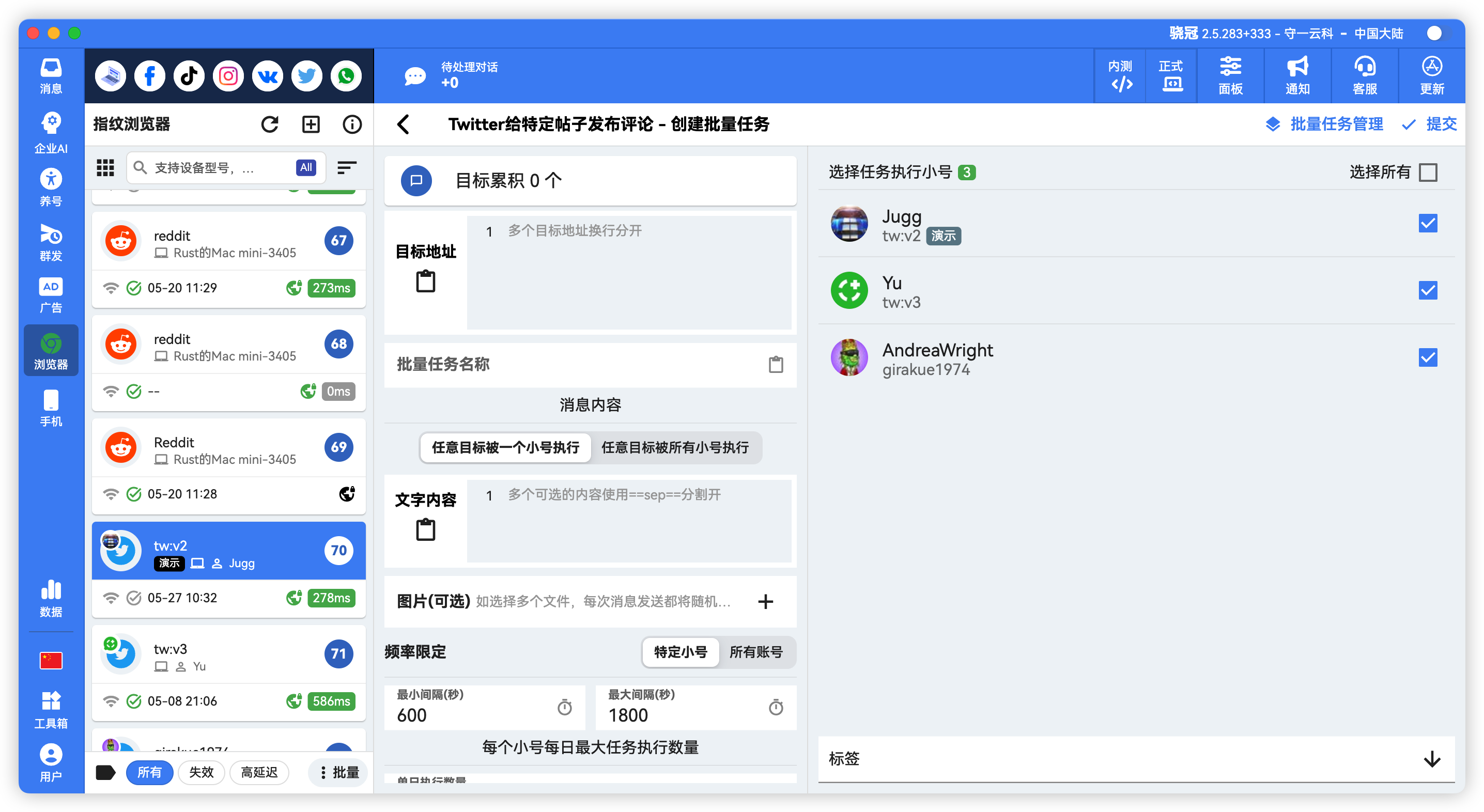The height and width of the screenshot is (812, 1484).
Task: Select 任意目标被所有小号执行 mode
Action: click(x=675, y=447)
